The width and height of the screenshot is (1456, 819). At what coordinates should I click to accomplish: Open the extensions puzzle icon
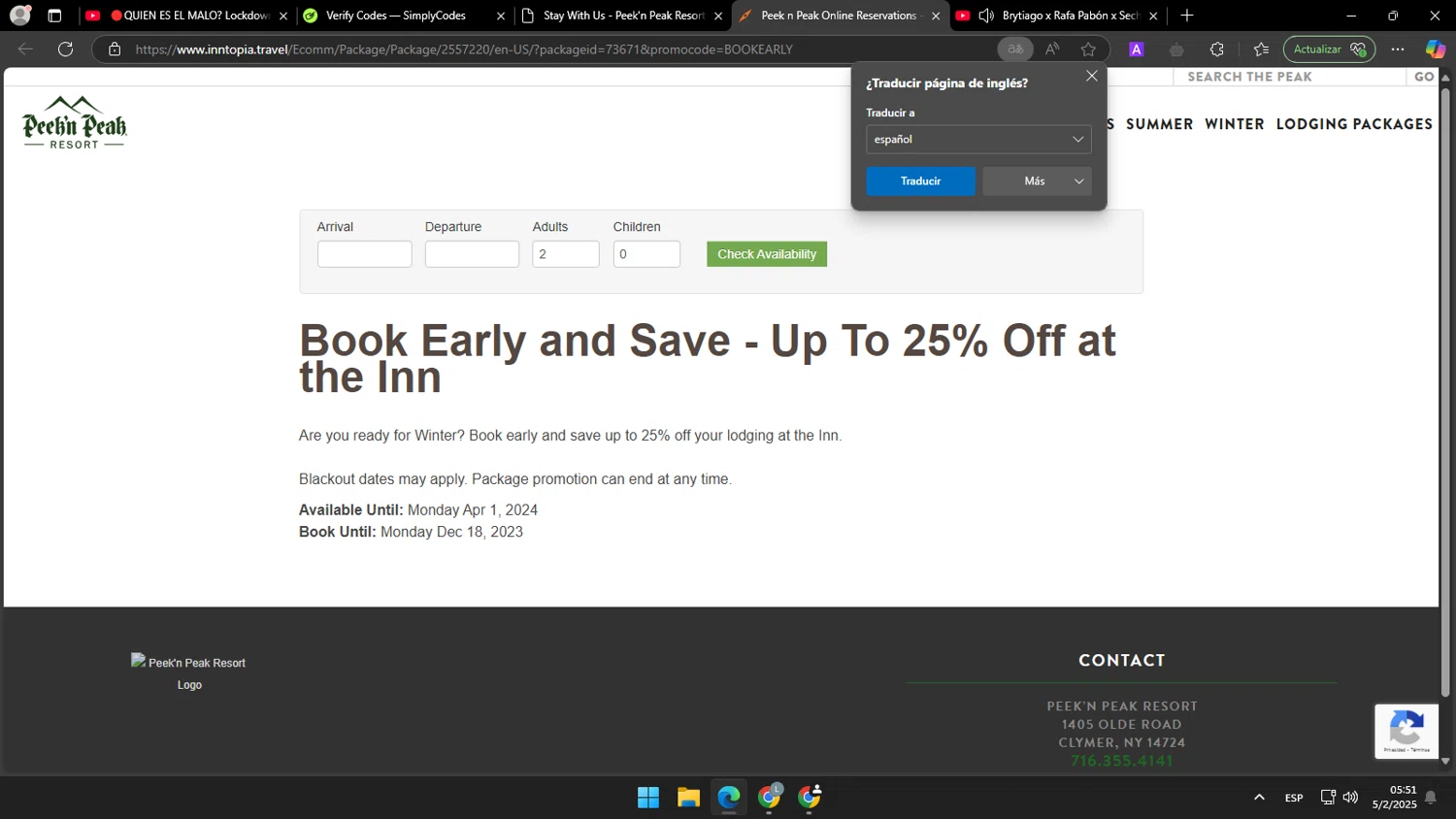(1216, 49)
